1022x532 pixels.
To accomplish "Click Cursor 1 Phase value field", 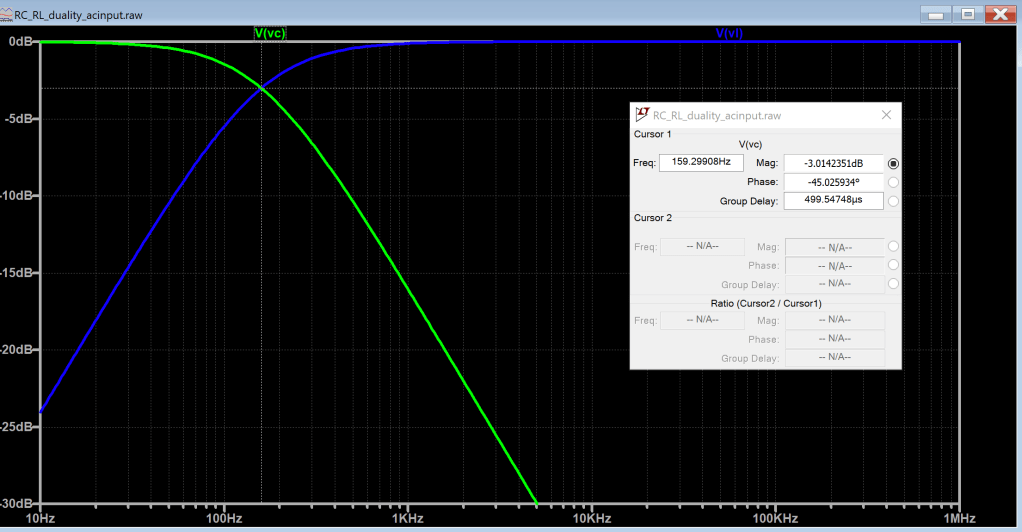I will [833, 182].
